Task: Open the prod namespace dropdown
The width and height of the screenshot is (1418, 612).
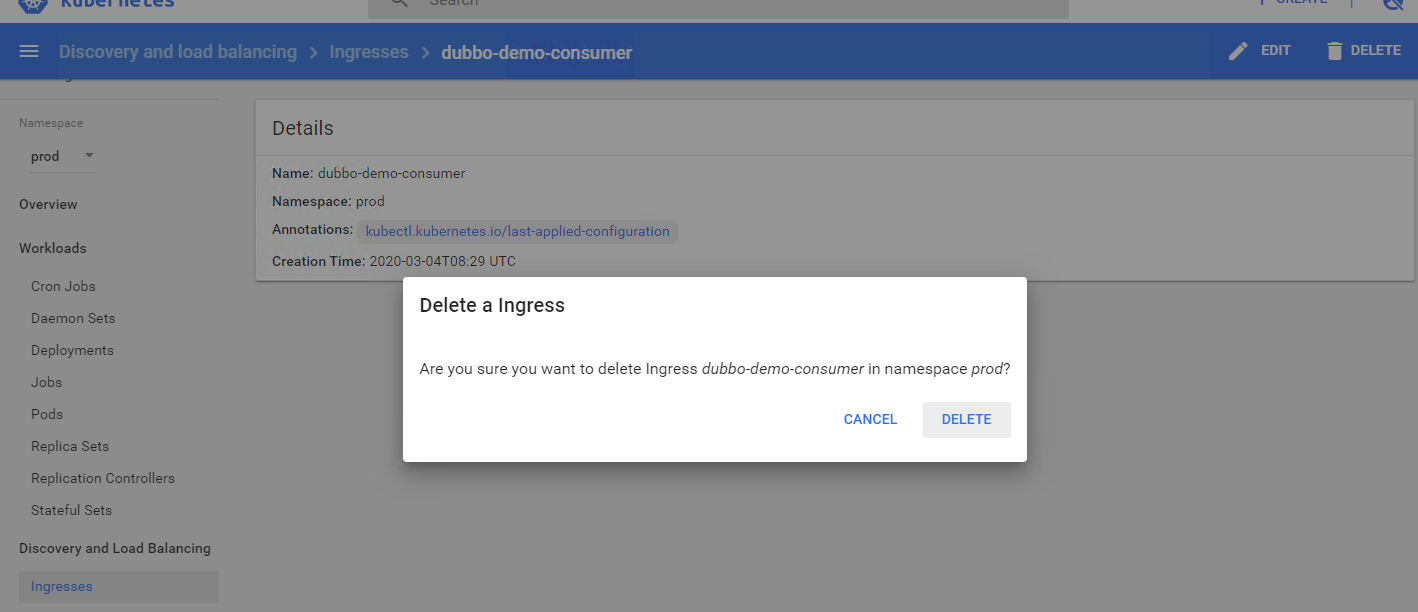Action: 62,156
